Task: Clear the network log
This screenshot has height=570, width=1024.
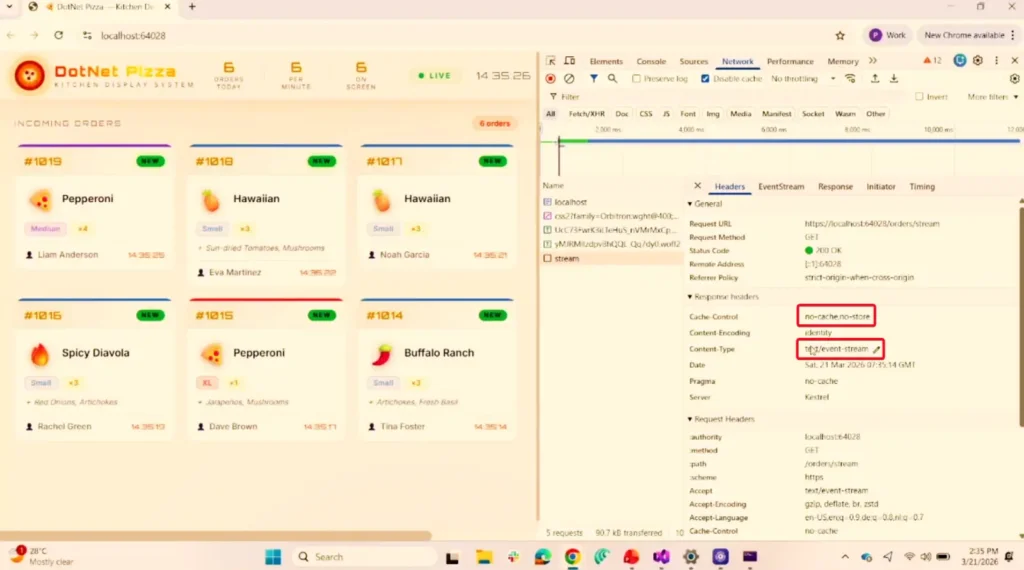Action: (x=569, y=79)
